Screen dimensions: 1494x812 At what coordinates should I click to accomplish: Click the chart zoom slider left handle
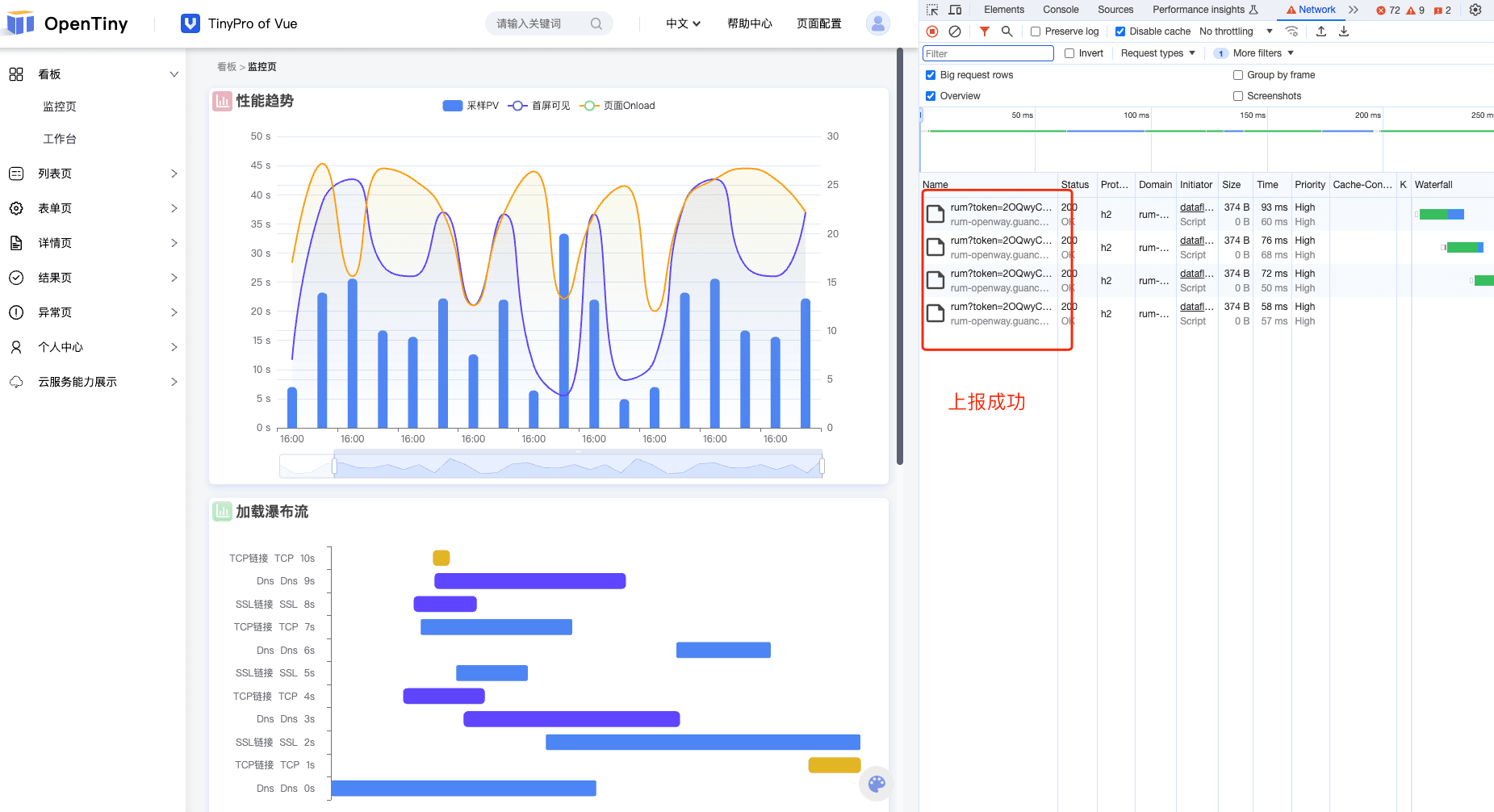click(x=334, y=466)
